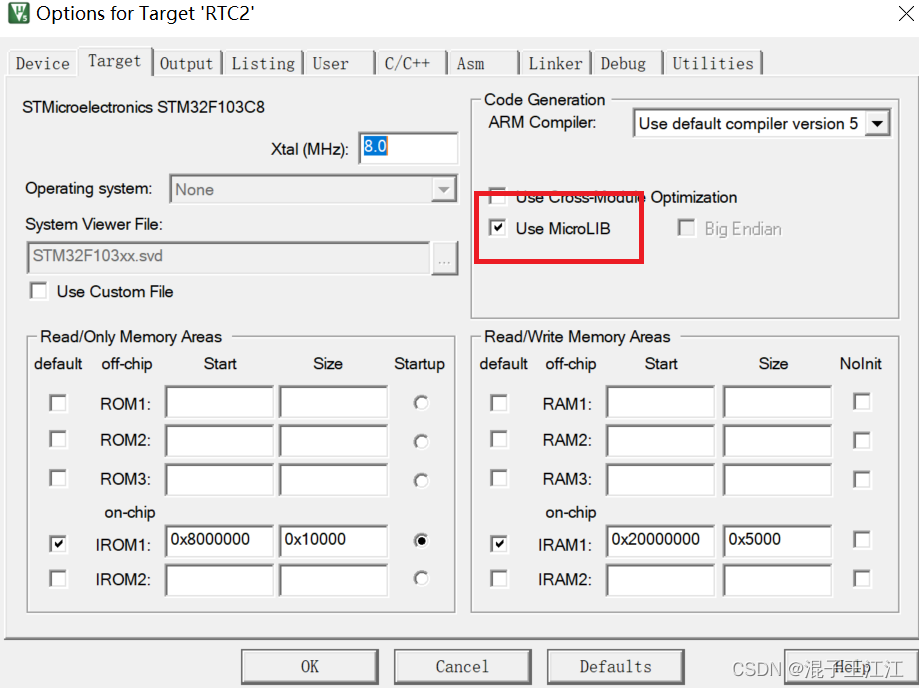The width and height of the screenshot is (919, 688).
Task: Click the STM32F103xx.svd file field
Action: coord(228,257)
